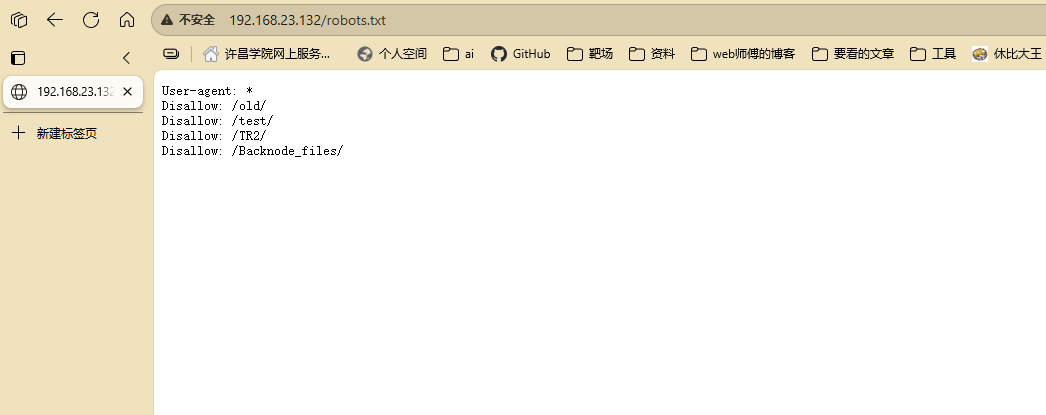
Task: Click the 不安全 security warning indicator
Action: pos(188,20)
